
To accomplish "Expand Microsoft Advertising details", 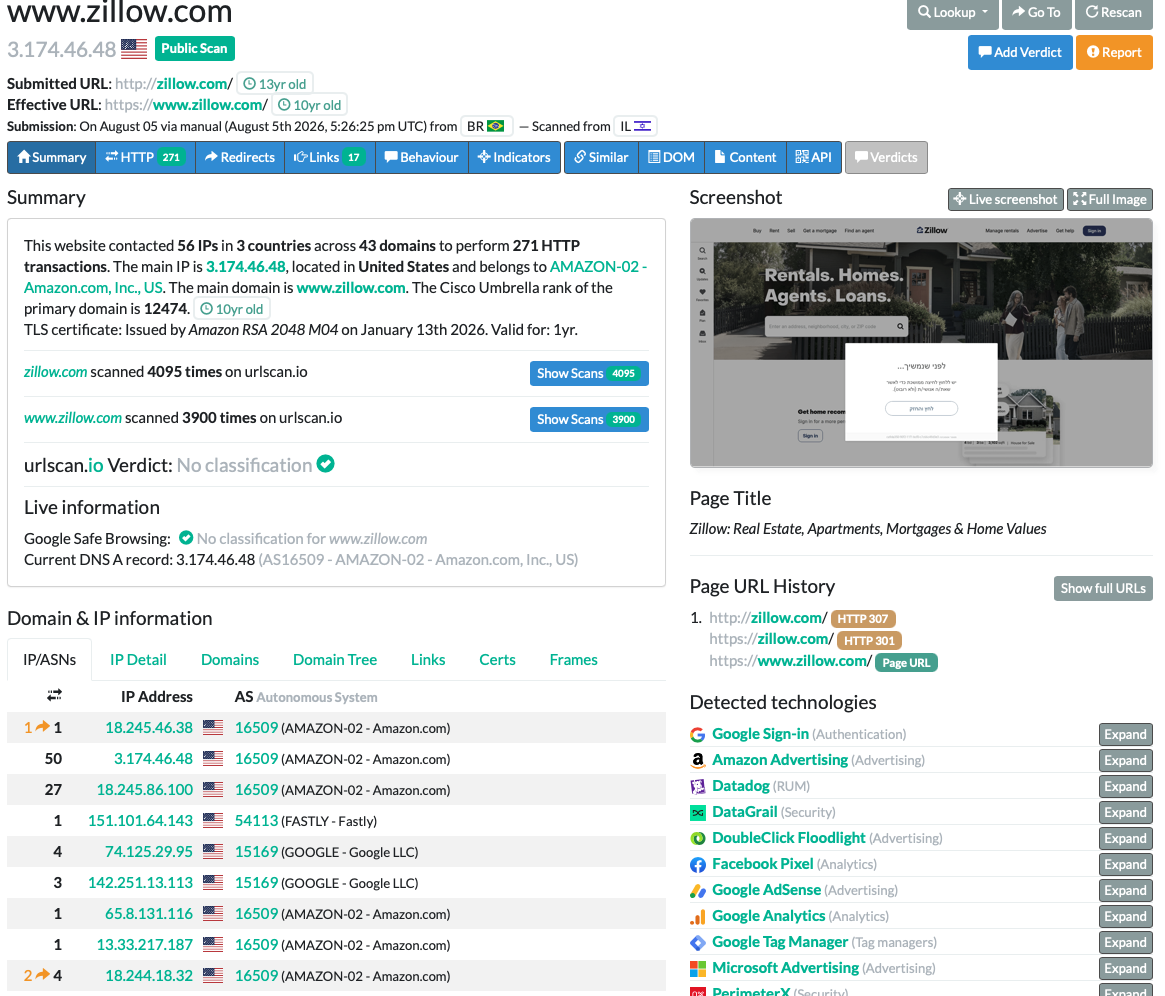I will tap(1126, 969).
